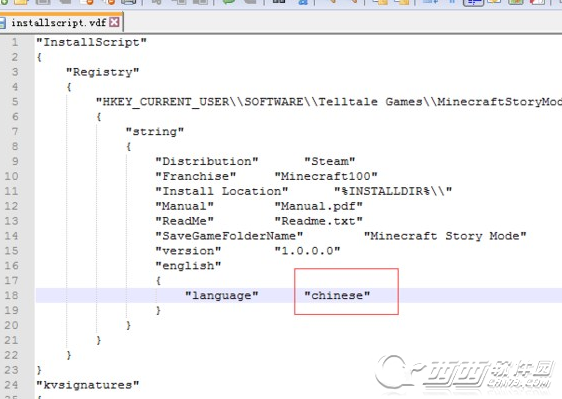The height and width of the screenshot is (399, 562).
Task: Click the "Registry" key on line 3
Action: [103, 72]
